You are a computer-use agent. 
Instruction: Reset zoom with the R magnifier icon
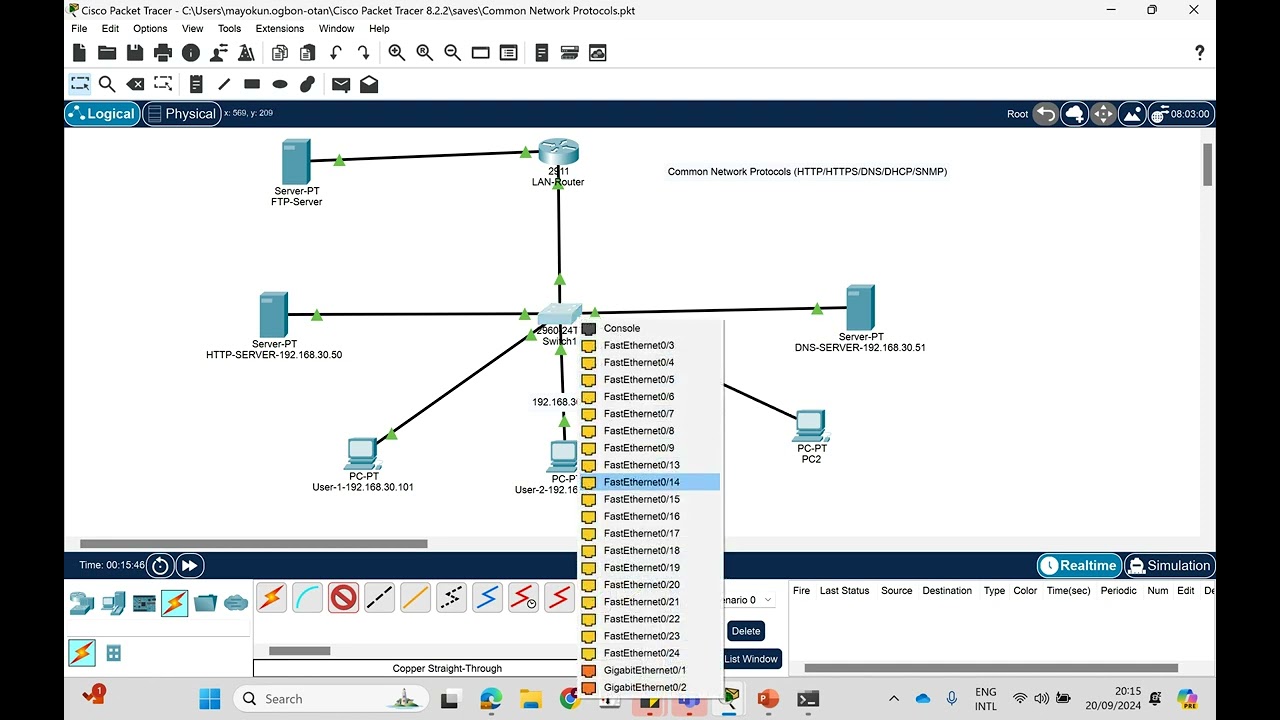pos(425,53)
